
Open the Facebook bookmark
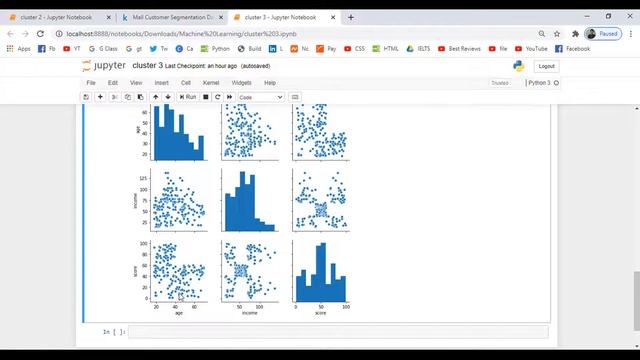pos(573,49)
